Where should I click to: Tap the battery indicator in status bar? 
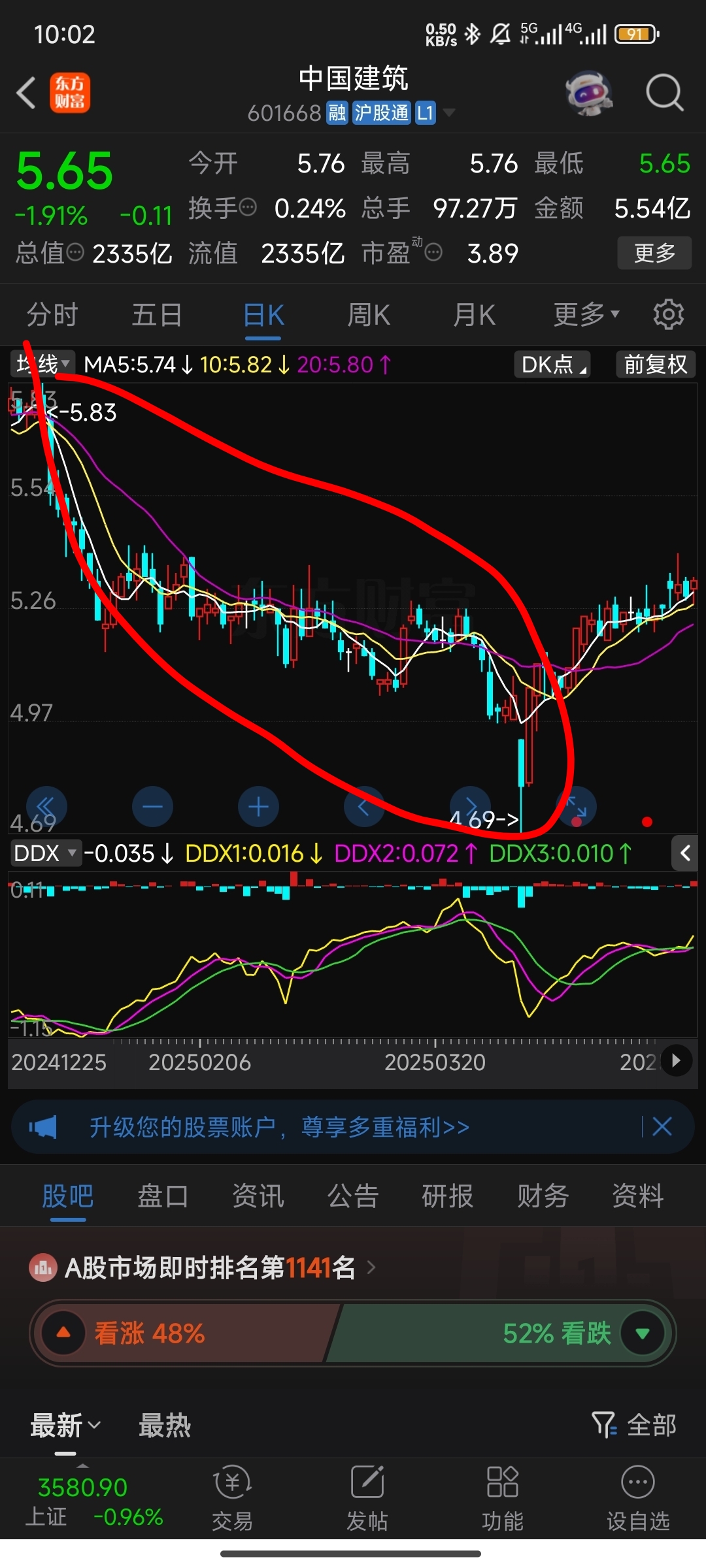tap(637, 34)
